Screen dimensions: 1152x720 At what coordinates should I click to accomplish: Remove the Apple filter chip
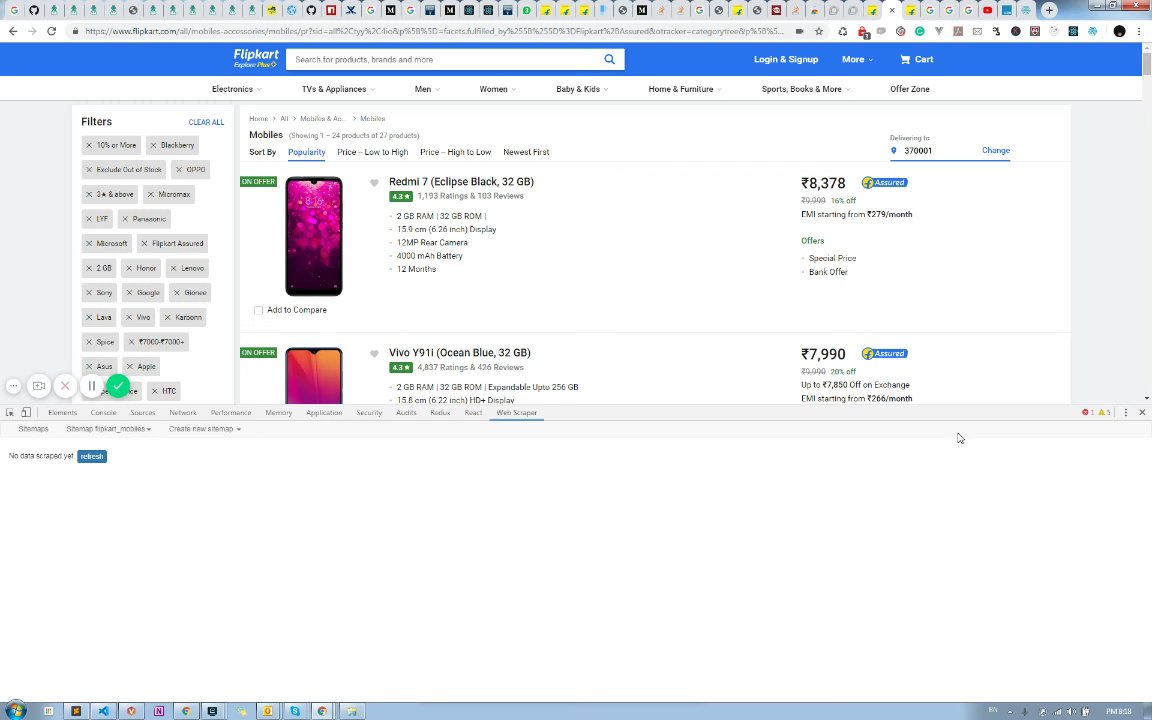pos(130,367)
